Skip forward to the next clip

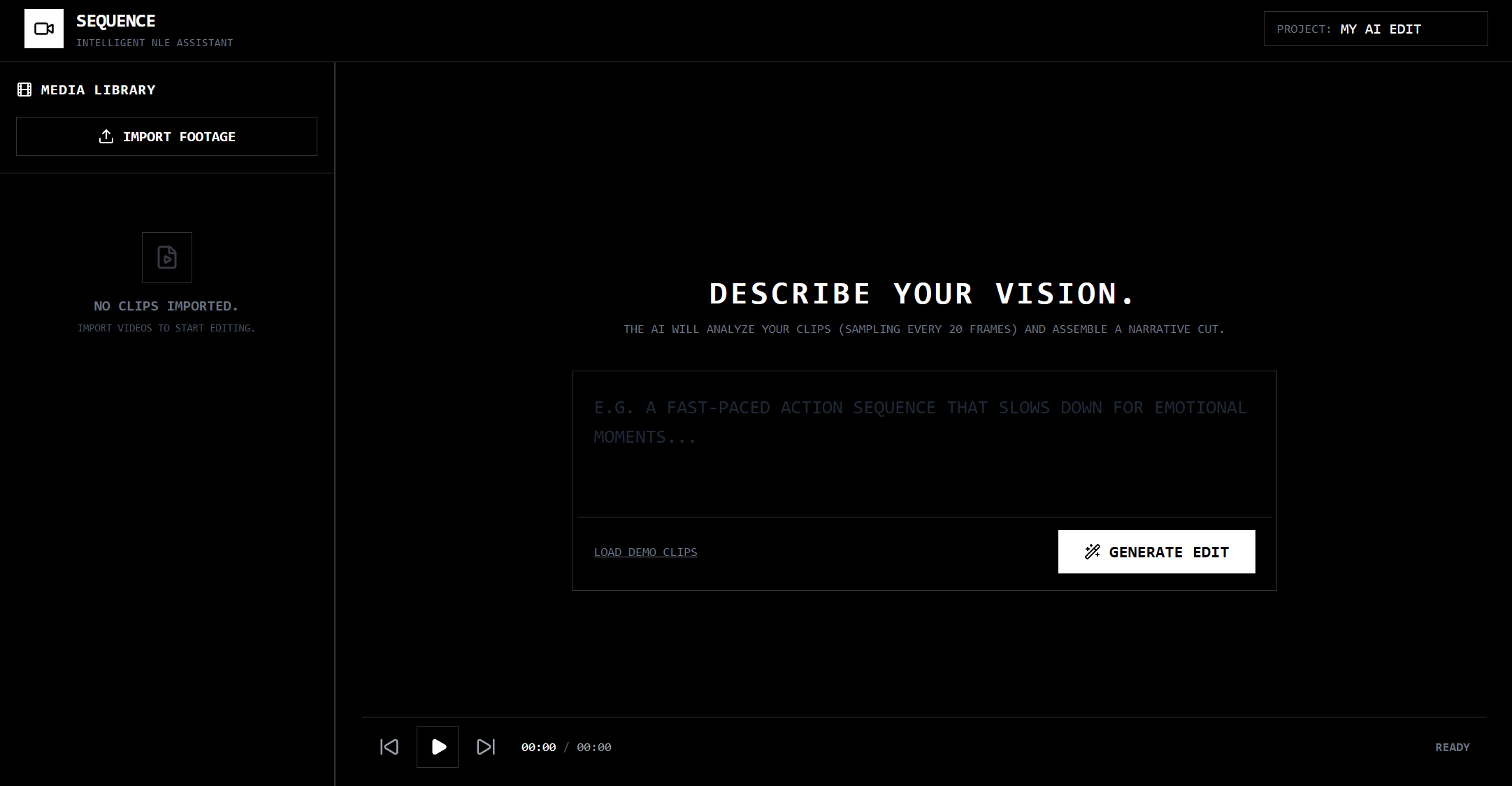(486, 747)
